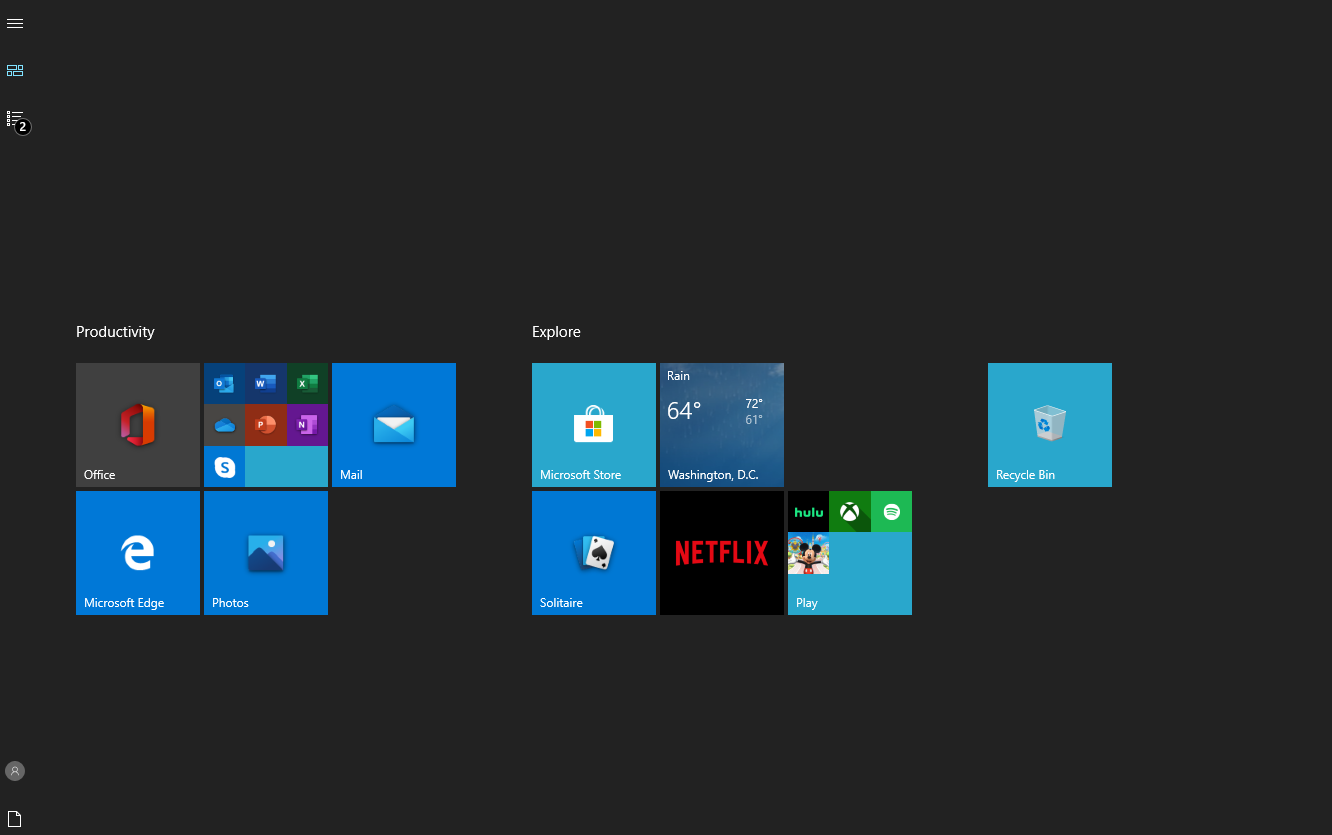Image resolution: width=1332 pixels, height=835 pixels.
Task: Launch the Mail app tile
Action: pos(393,424)
